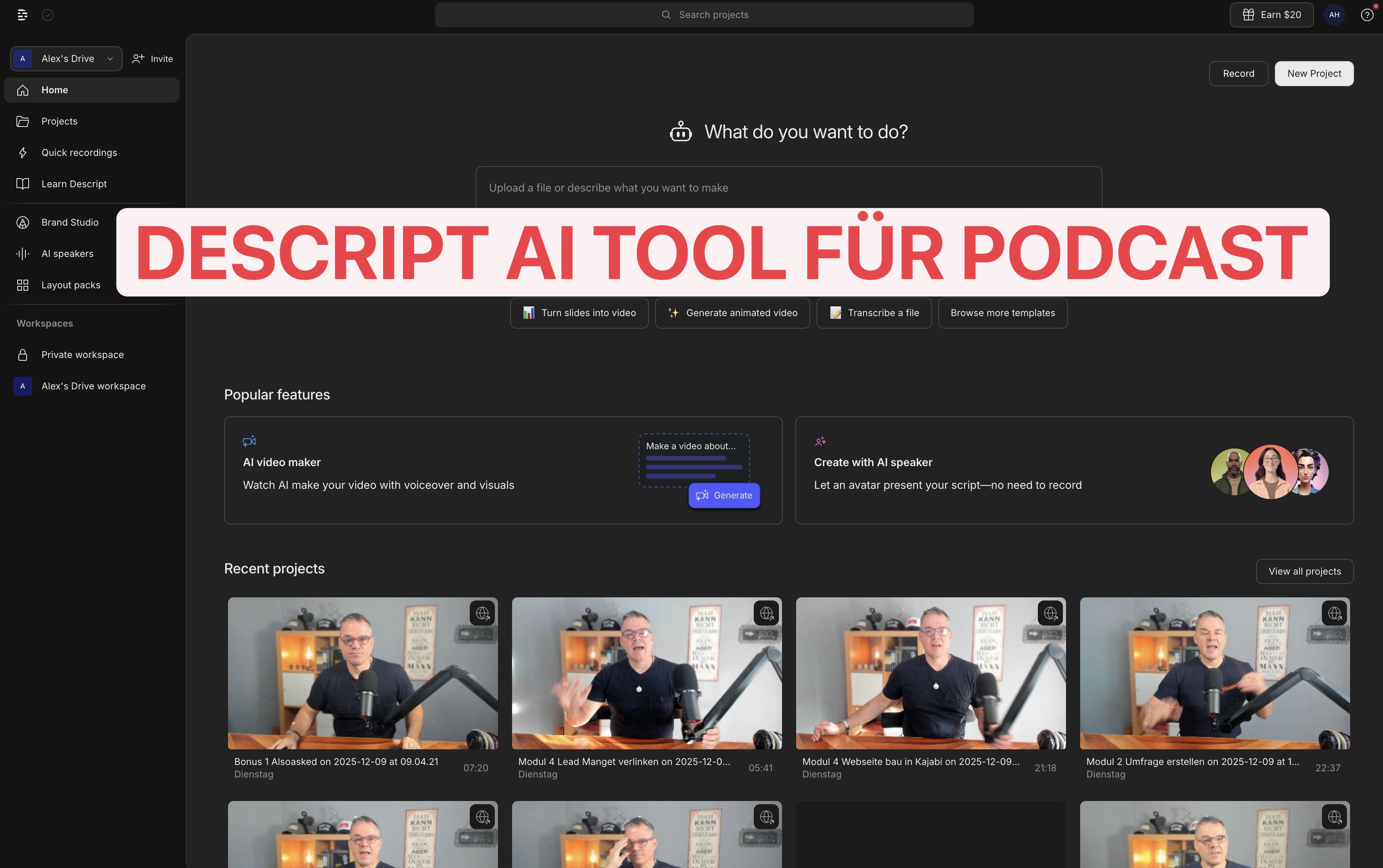Image resolution: width=1383 pixels, height=868 pixels.
Task: Open Alex's Drive workspace
Action: pos(93,386)
